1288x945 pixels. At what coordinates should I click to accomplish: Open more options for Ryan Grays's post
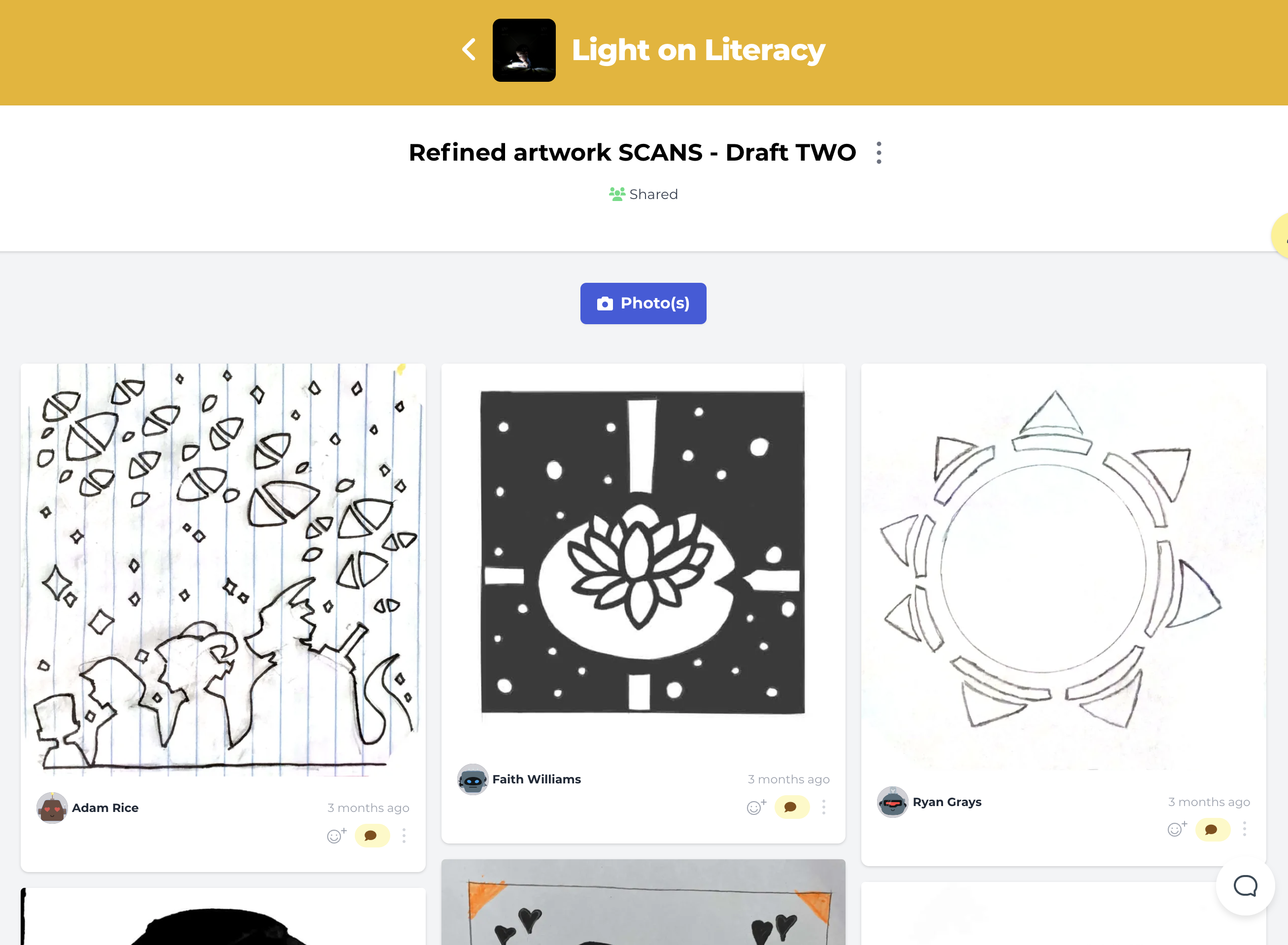coord(1244,829)
